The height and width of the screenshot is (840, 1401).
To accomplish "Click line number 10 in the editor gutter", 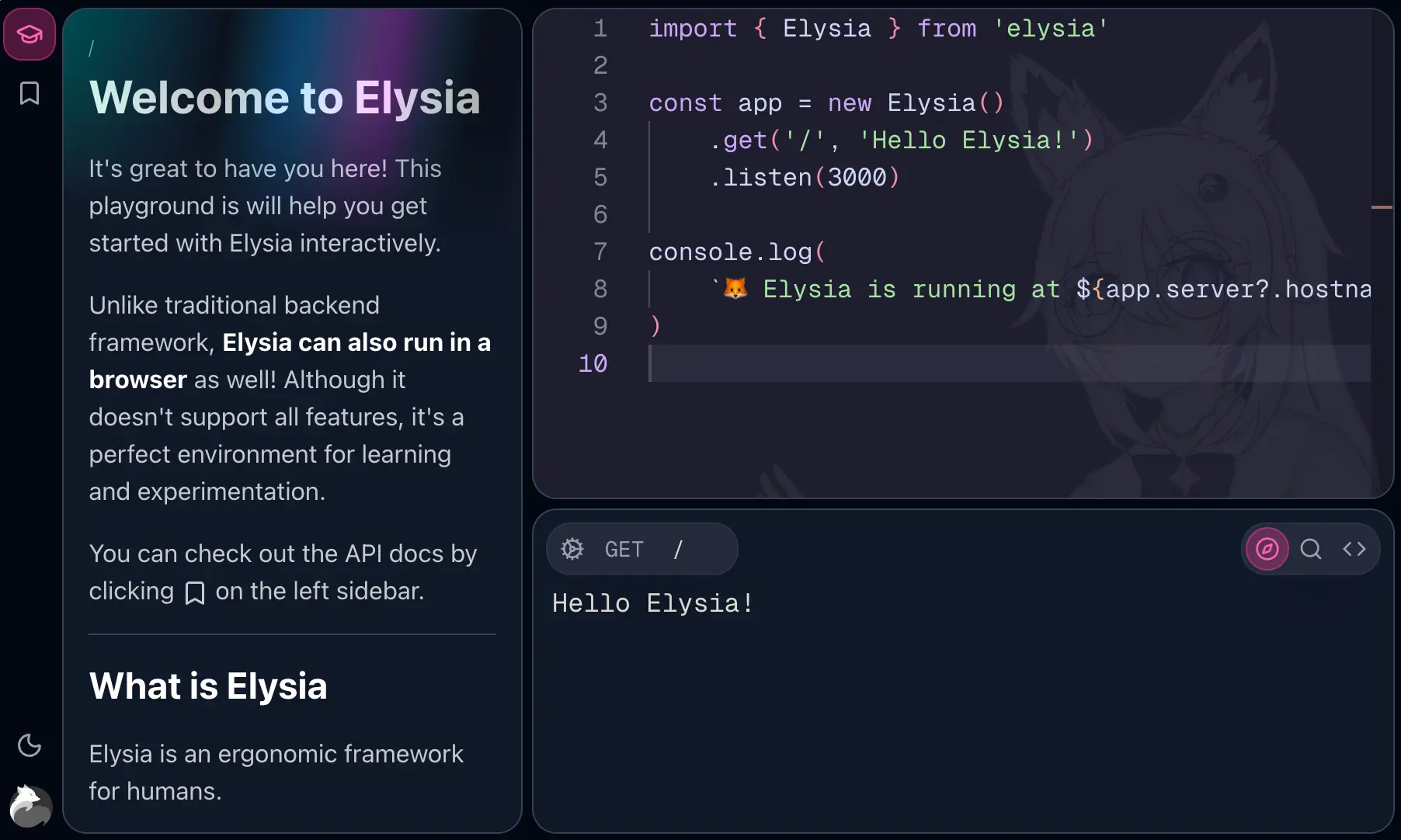I will [593, 363].
